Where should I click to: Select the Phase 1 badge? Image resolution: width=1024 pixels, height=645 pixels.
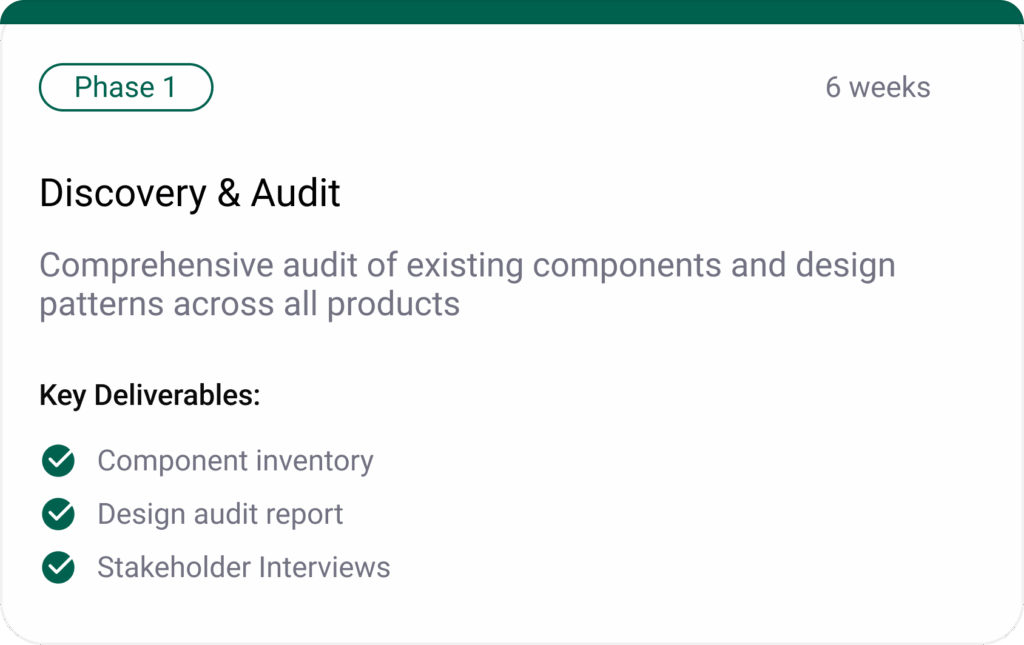click(126, 87)
